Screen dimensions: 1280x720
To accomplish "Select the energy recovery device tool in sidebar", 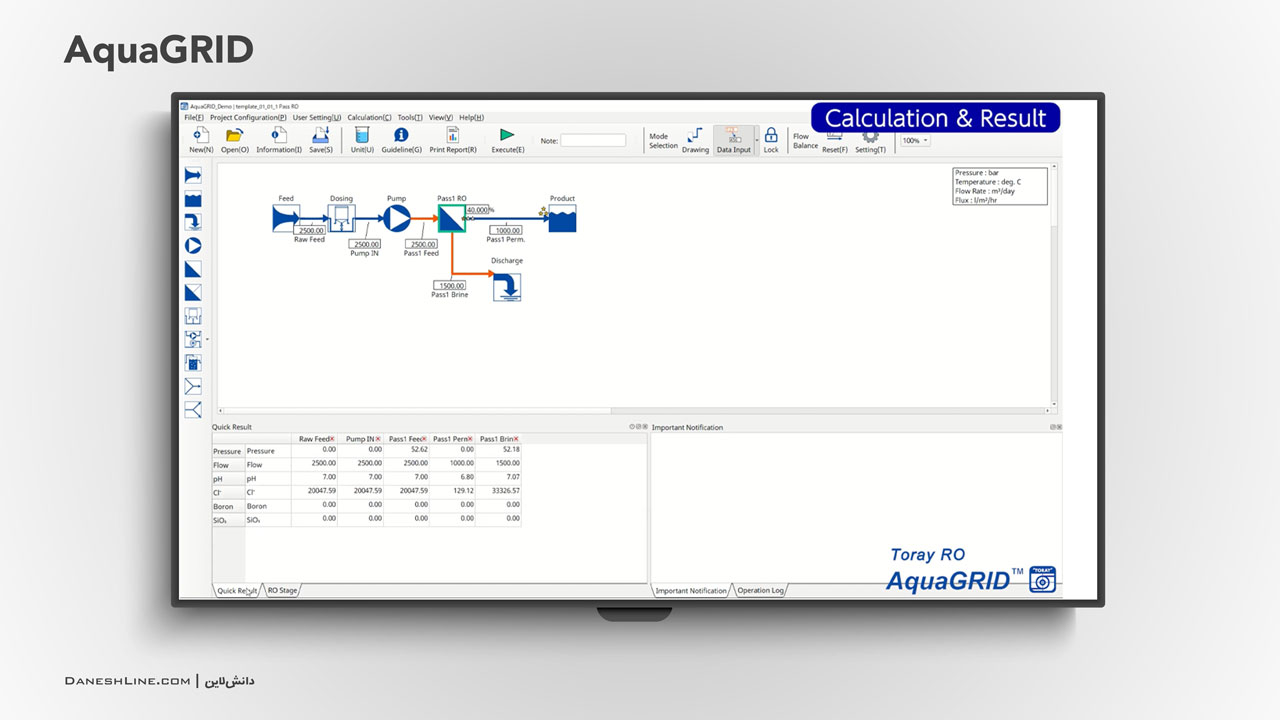I will (x=193, y=339).
